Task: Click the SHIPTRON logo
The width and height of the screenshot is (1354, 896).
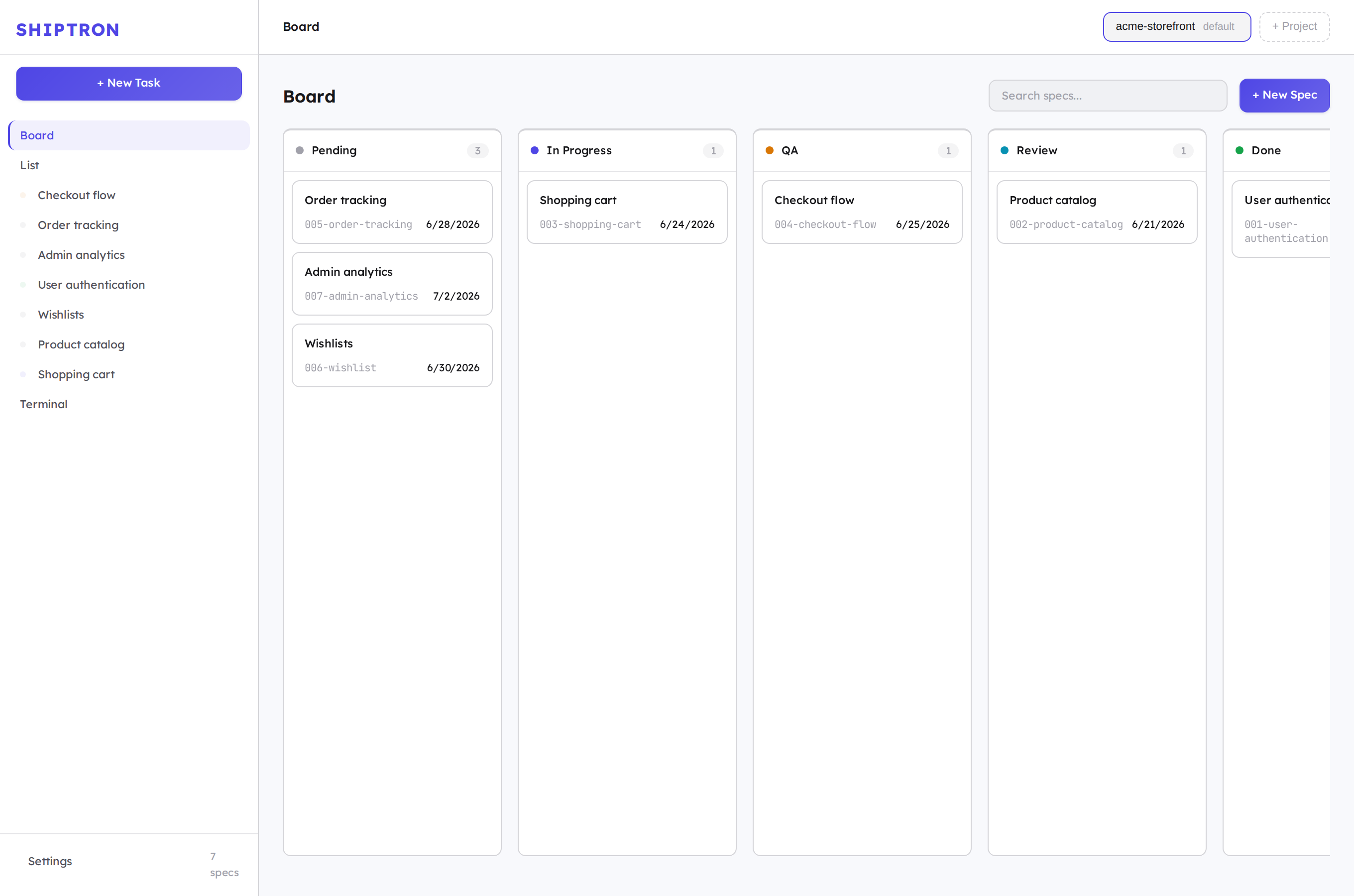Action: click(x=67, y=30)
